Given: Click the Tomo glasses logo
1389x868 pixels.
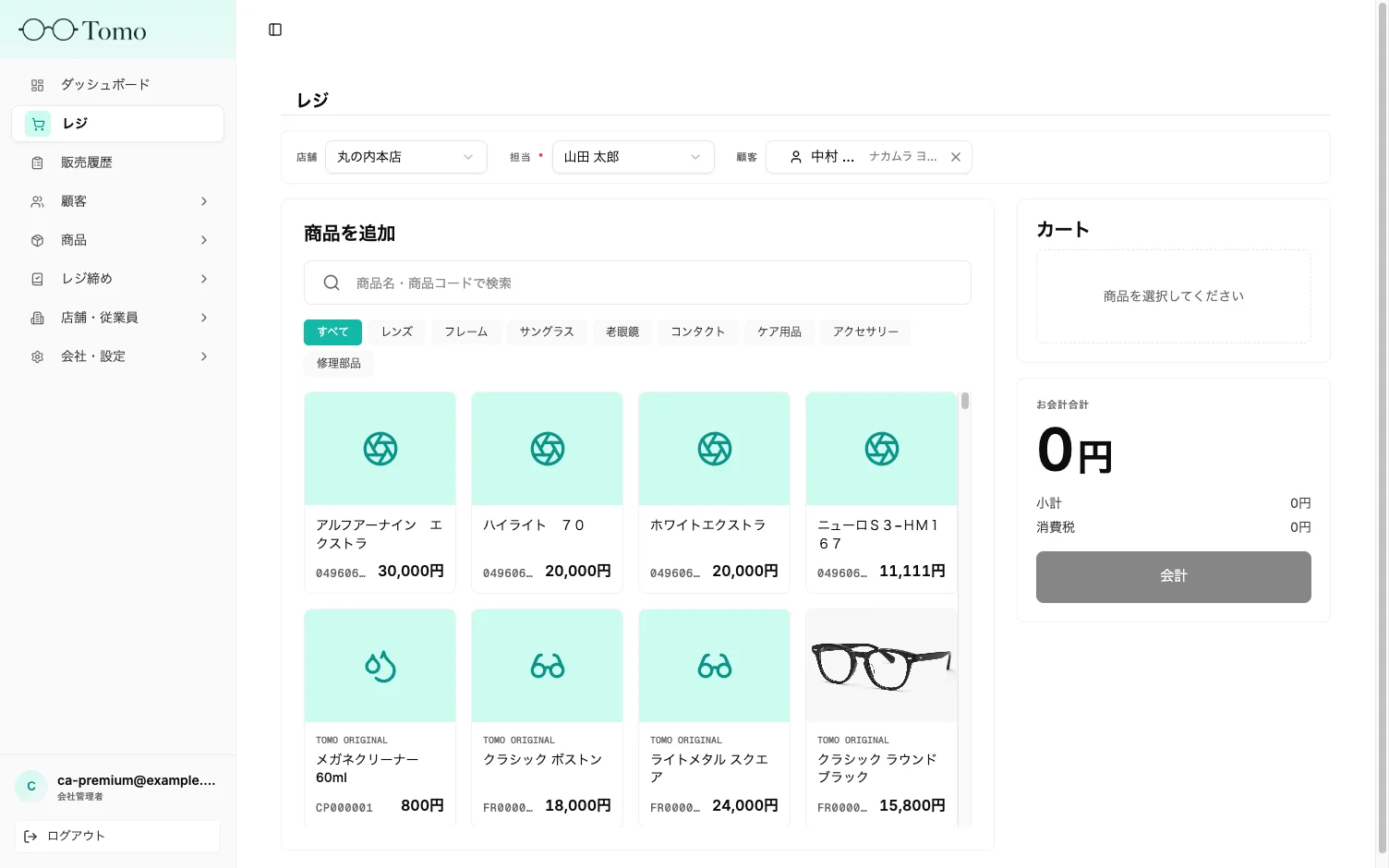Looking at the screenshot, I should click(82, 30).
